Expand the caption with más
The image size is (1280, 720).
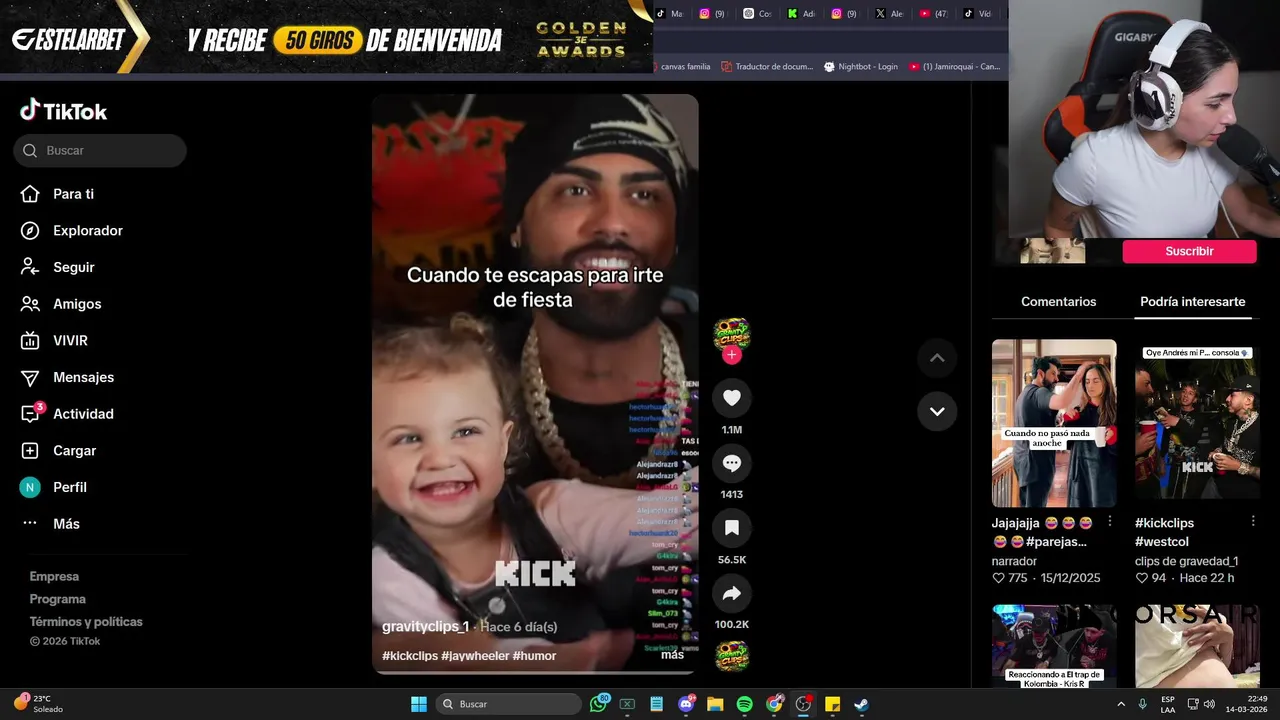click(672, 655)
